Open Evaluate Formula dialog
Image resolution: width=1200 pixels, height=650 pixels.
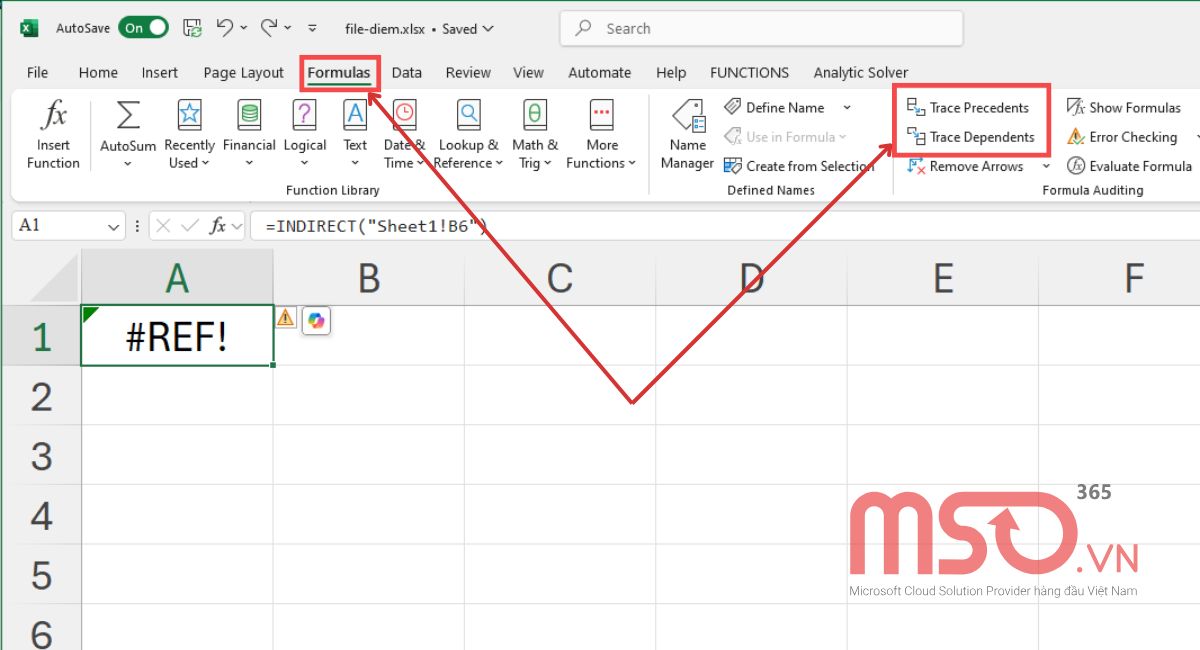1129,166
